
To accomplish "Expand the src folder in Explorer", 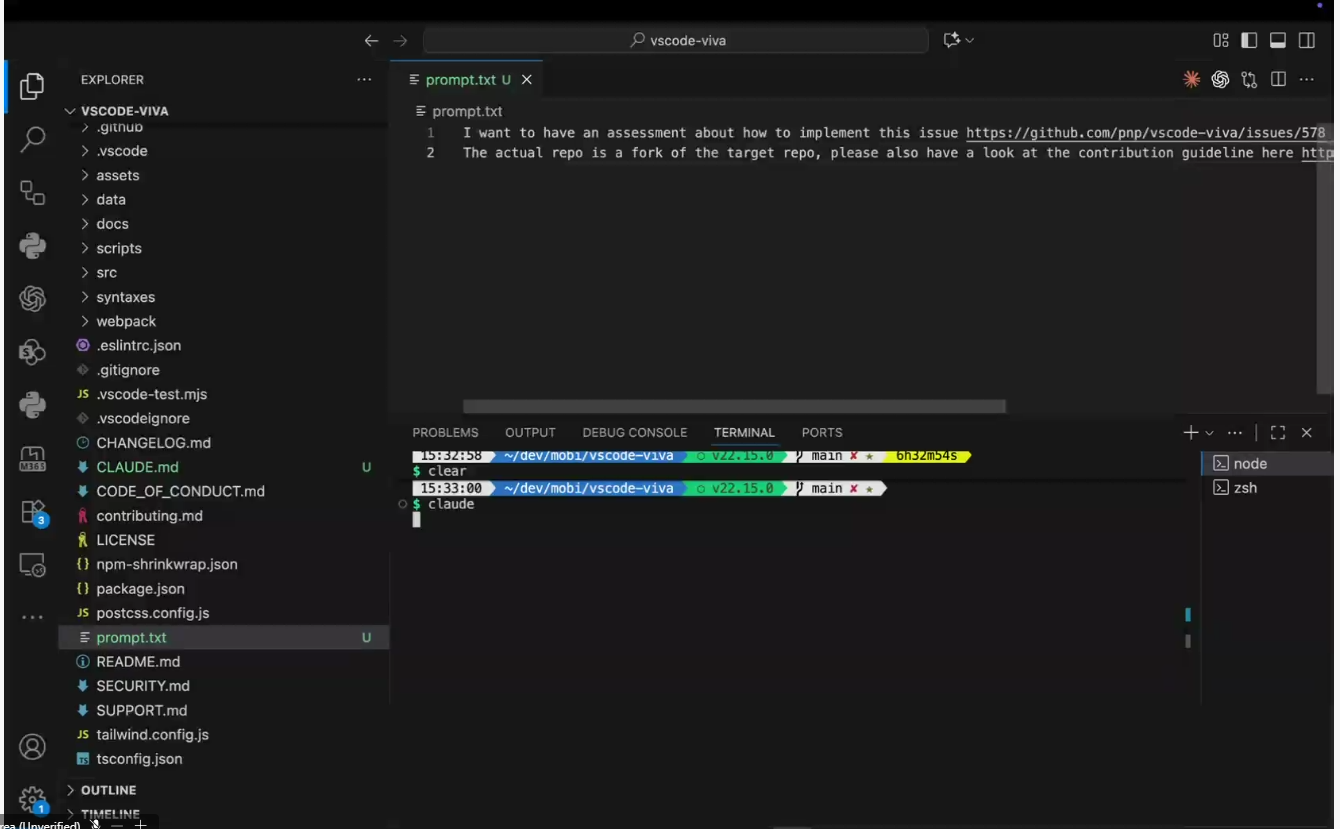I will pos(106,273).
